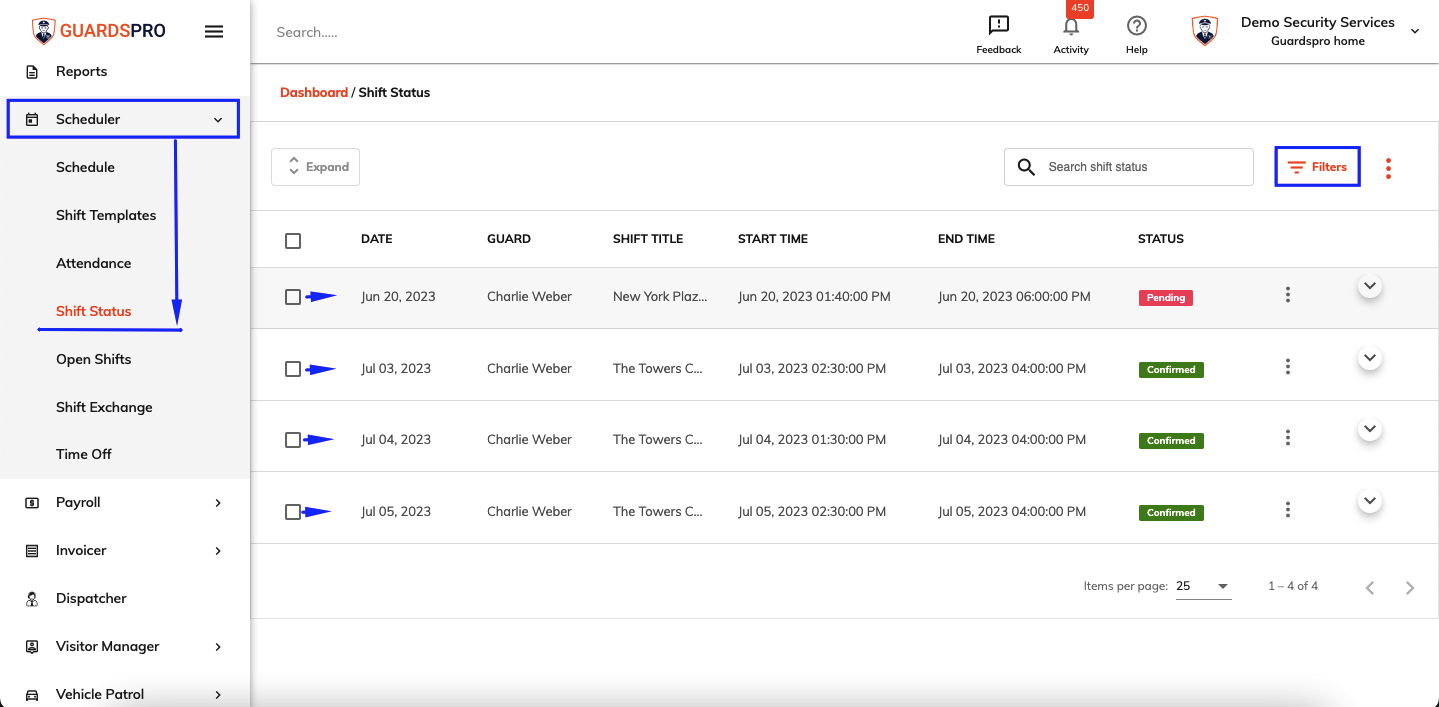Viewport: 1439px width, 707px height.
Task: Open Shift Exchange in sidebar
Action: [x=104, y=407]
